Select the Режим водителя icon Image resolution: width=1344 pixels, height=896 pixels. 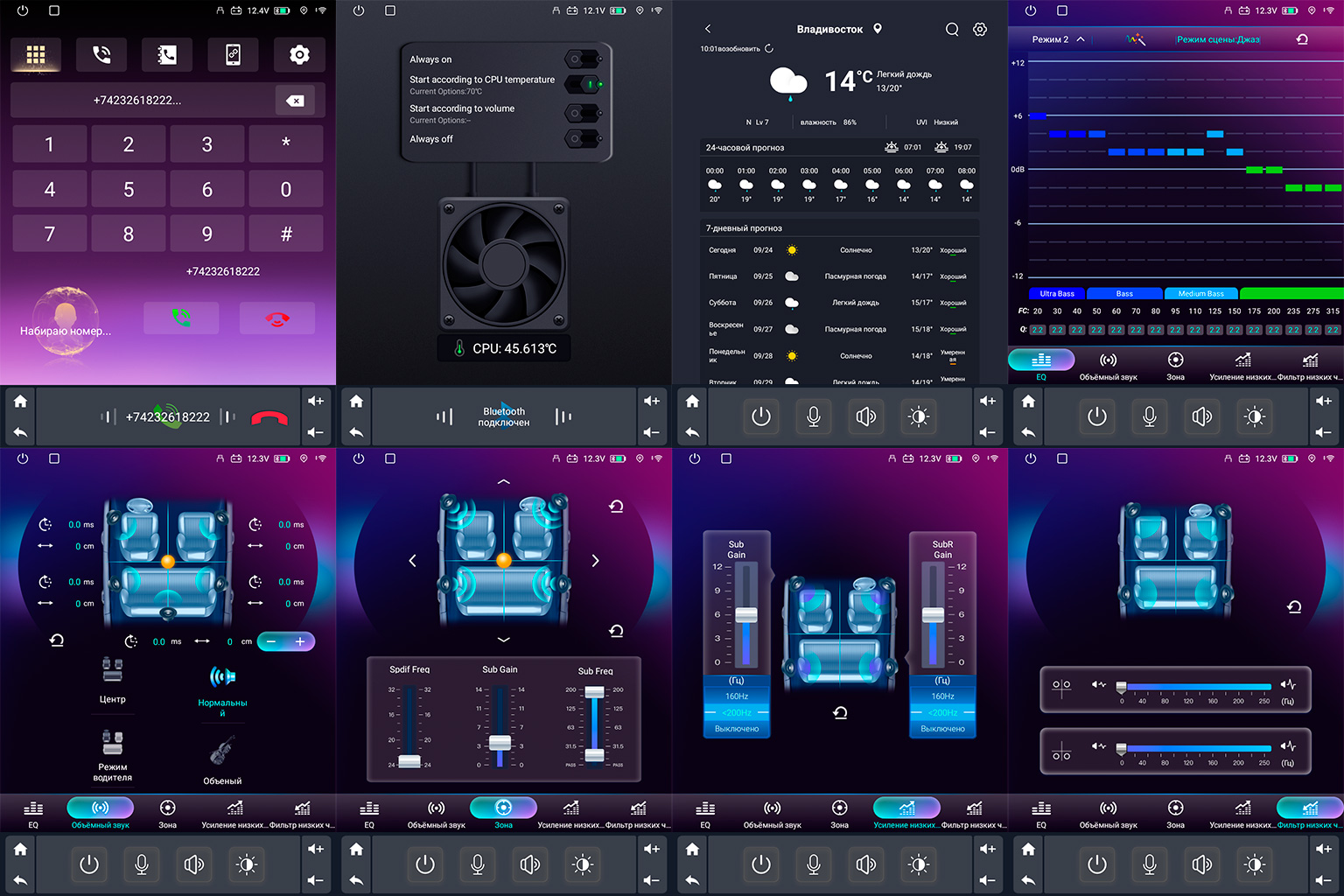pyautogui.click(x=113, y=742)
